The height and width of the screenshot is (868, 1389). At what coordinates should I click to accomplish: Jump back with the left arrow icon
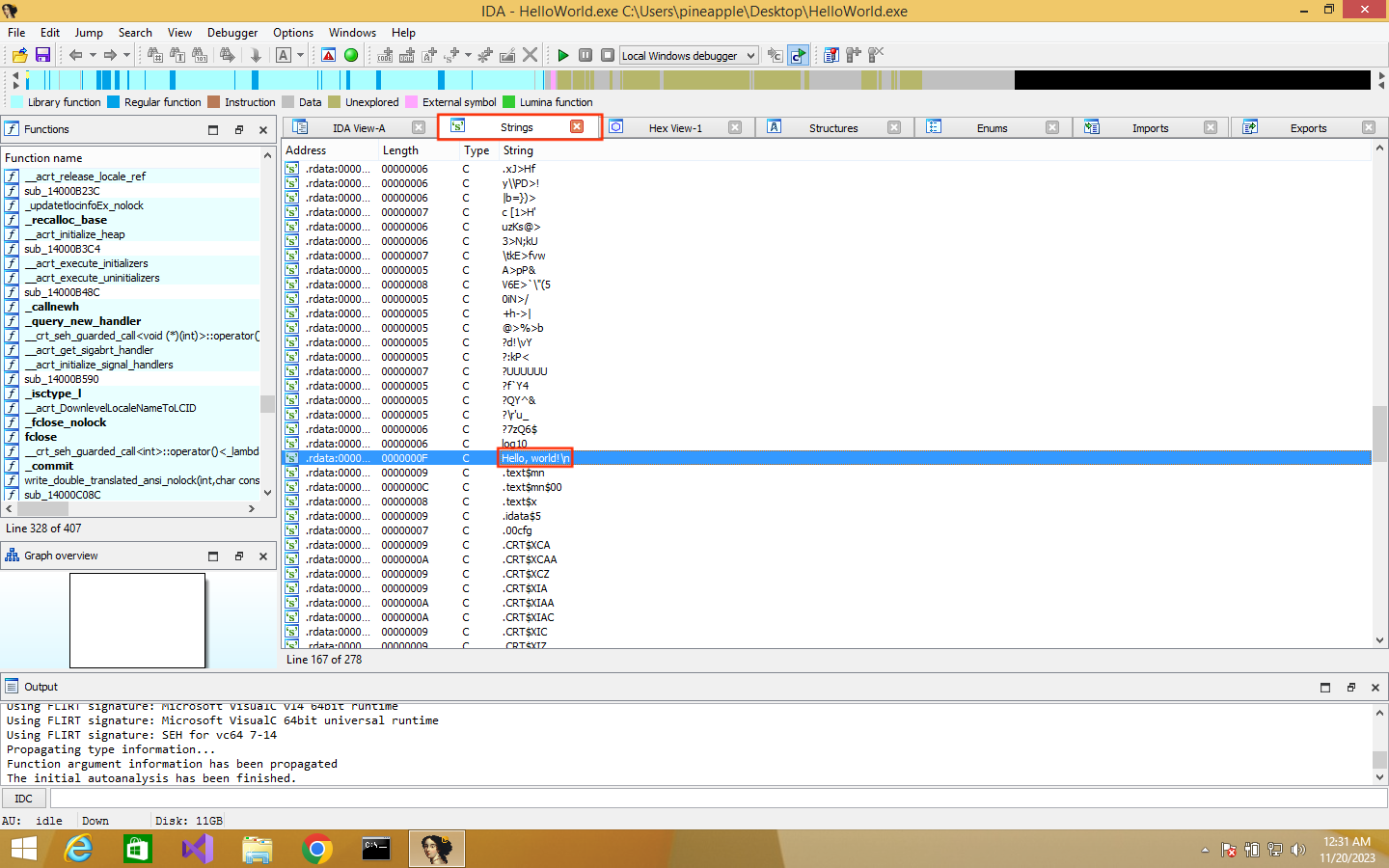[75, 55]
